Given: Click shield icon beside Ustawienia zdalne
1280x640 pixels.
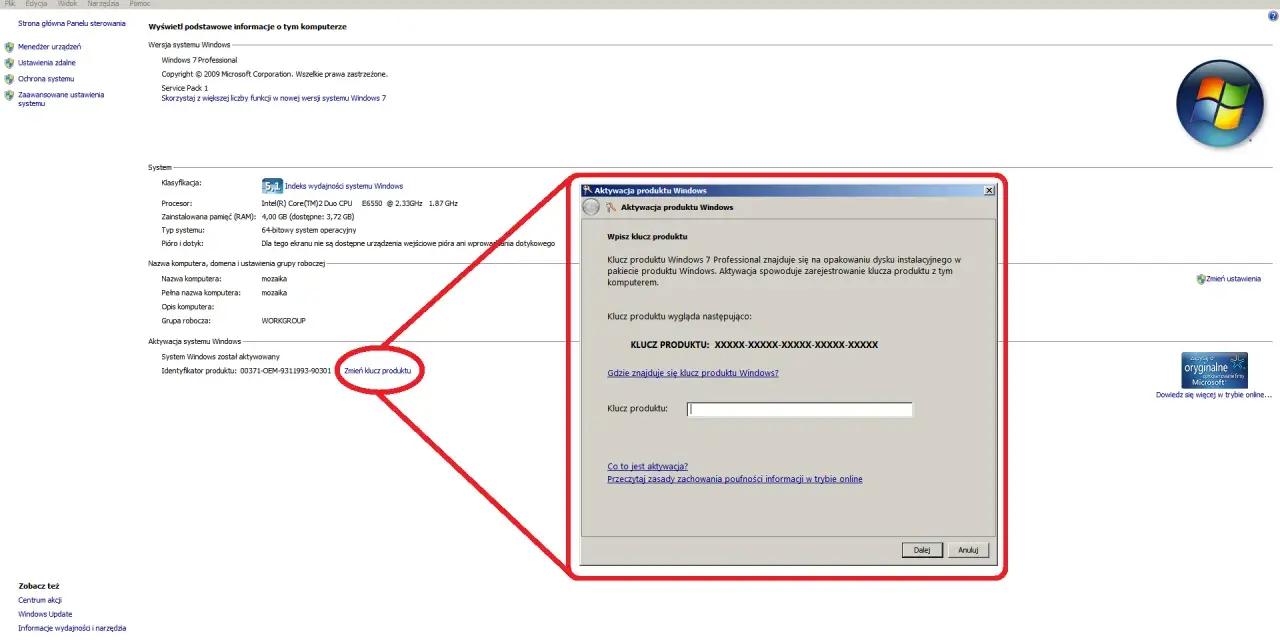Looking at the screenshot, I should 9,63.
